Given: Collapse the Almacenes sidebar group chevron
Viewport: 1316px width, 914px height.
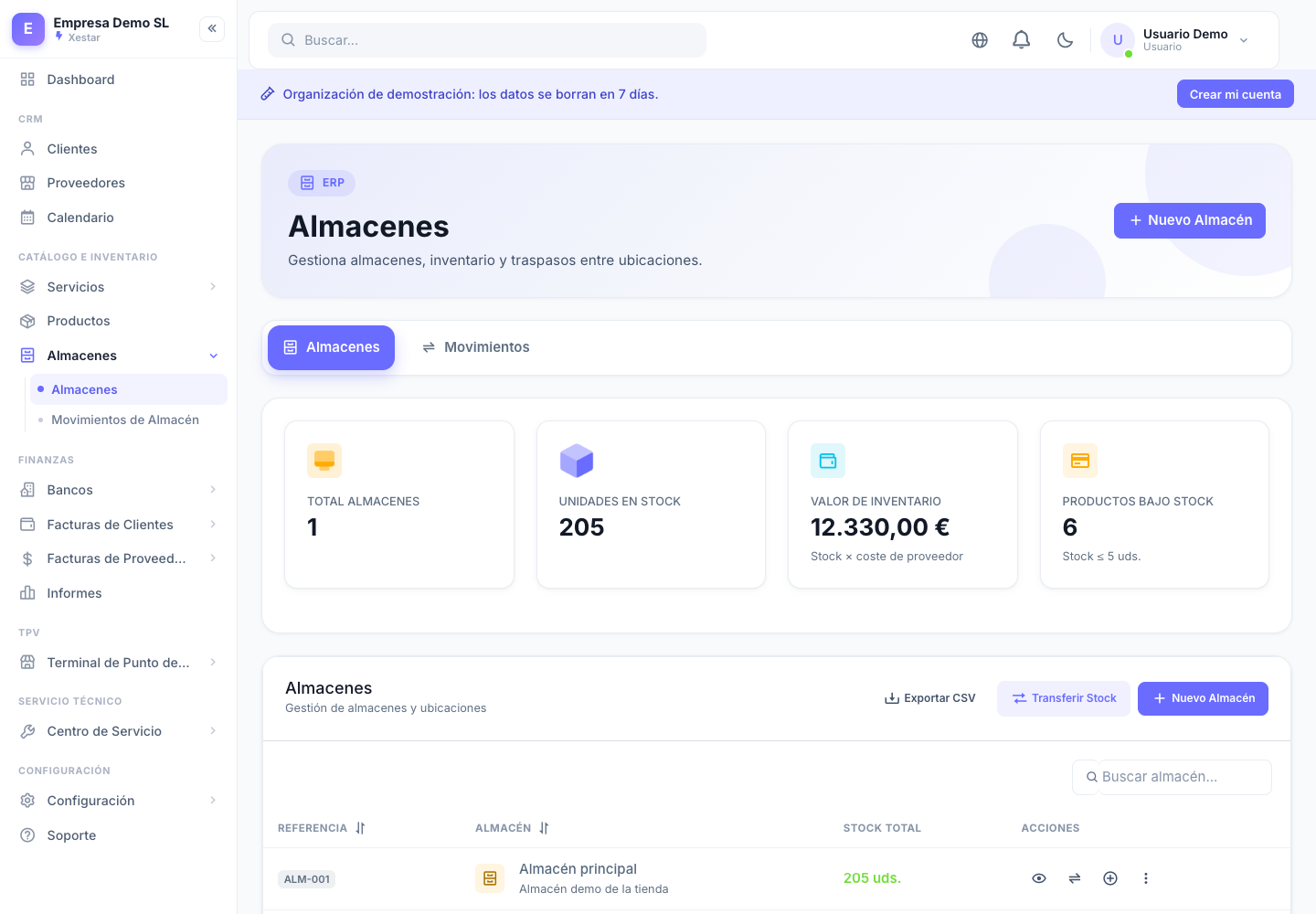Looking at the screenshot, I should coord(213,356).
